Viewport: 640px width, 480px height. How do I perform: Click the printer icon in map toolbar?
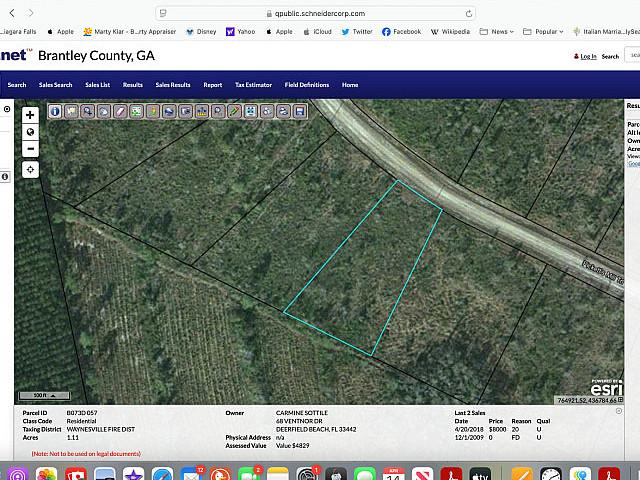283,111
